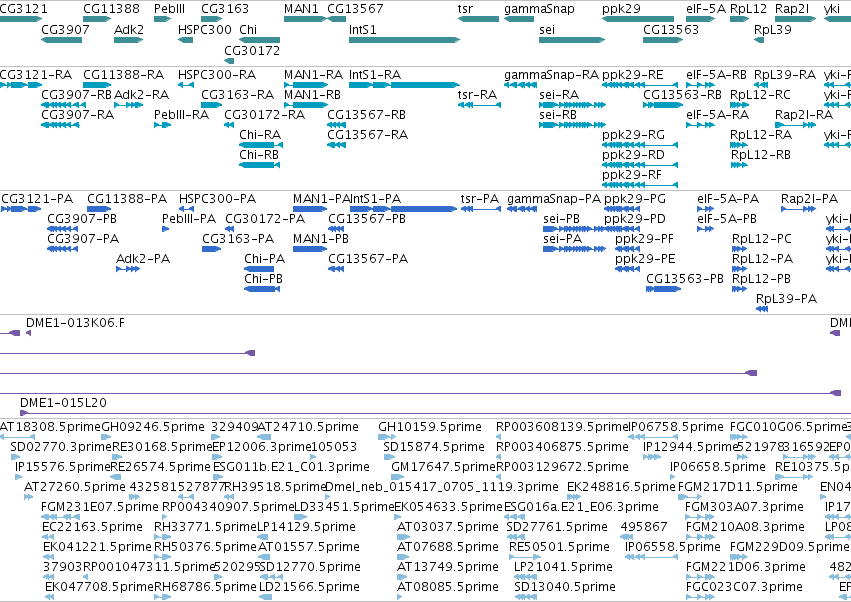
Task: Select the LP21041.5prime EST label
Action: click(563, 568)
